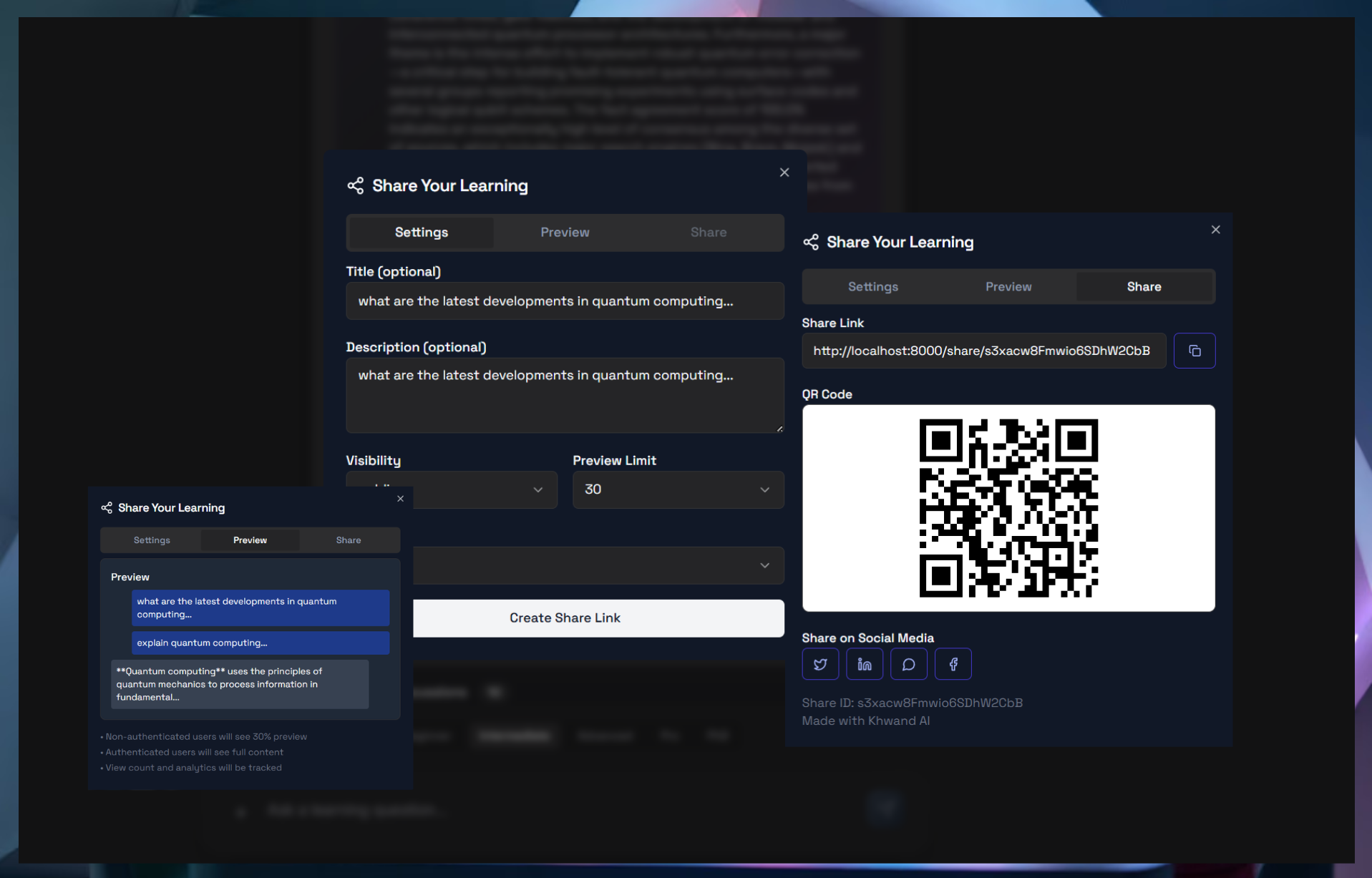Share the link on Twitter
Viewport: 1372px width, 878px height.
[x=820, y=663]
